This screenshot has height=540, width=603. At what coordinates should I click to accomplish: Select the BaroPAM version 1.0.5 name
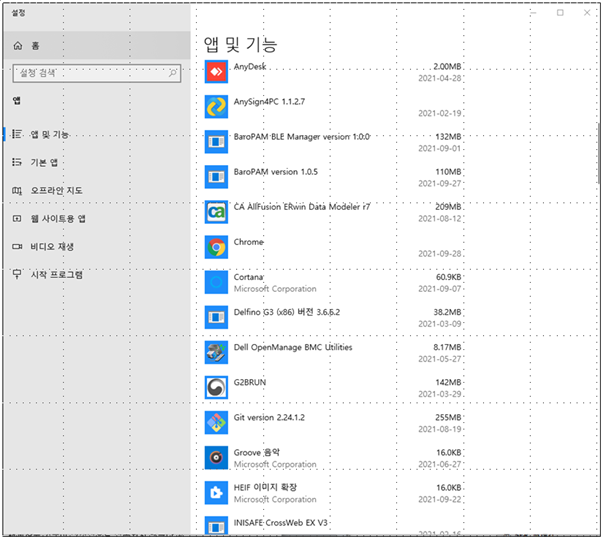(276, 172)
